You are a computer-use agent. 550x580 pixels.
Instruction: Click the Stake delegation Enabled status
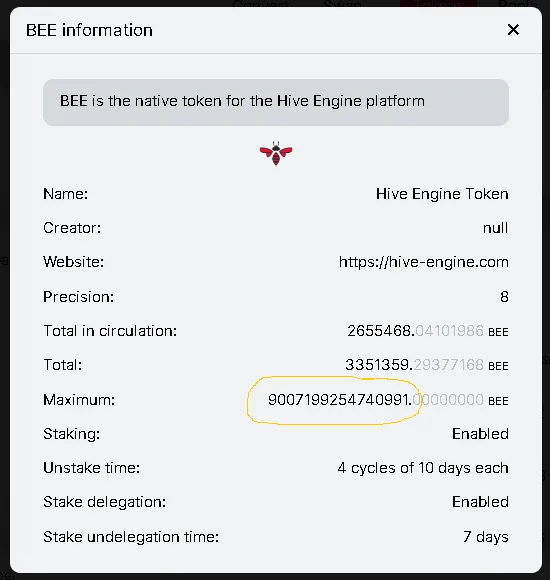[x=480, y=502]
